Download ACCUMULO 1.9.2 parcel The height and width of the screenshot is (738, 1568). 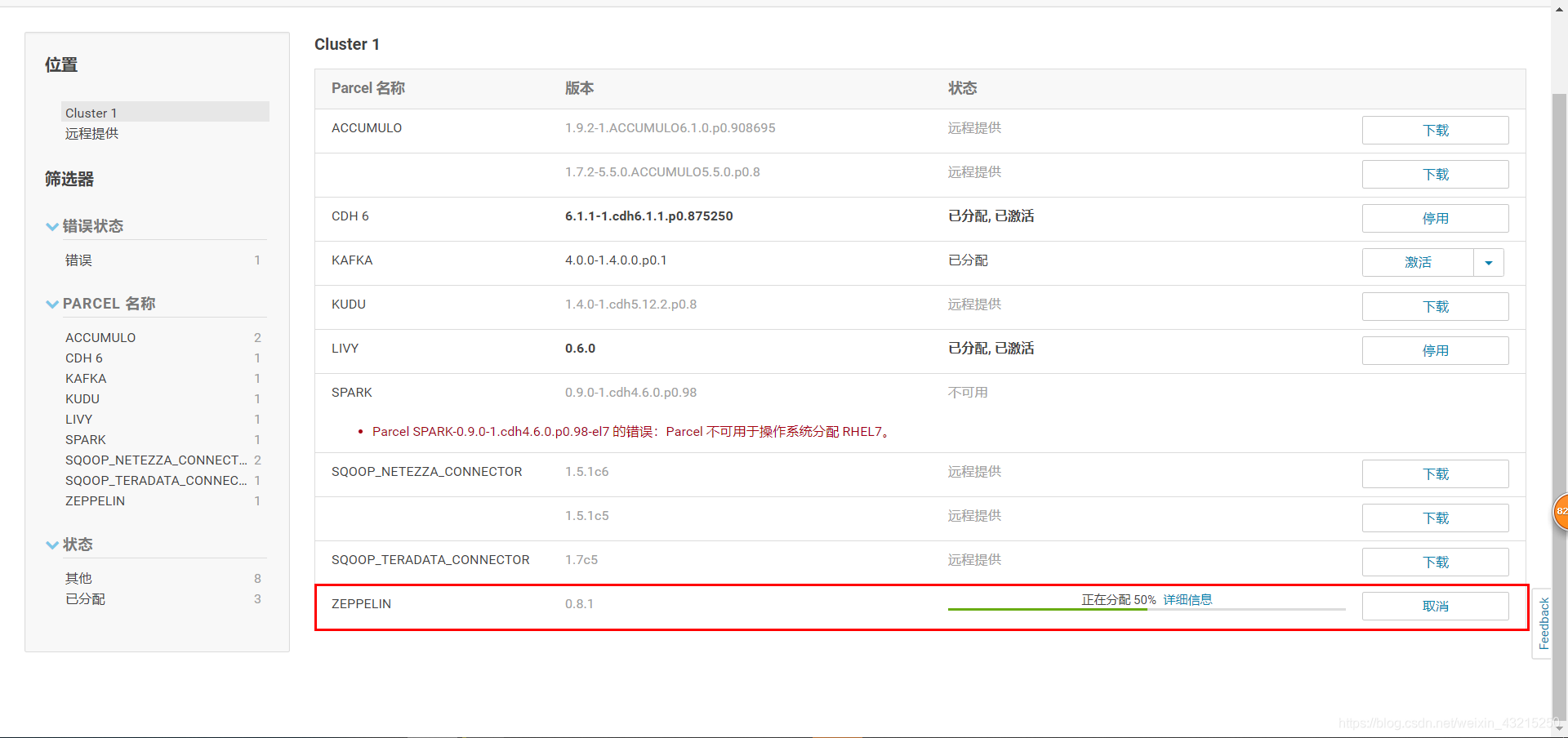(1435, 131)
